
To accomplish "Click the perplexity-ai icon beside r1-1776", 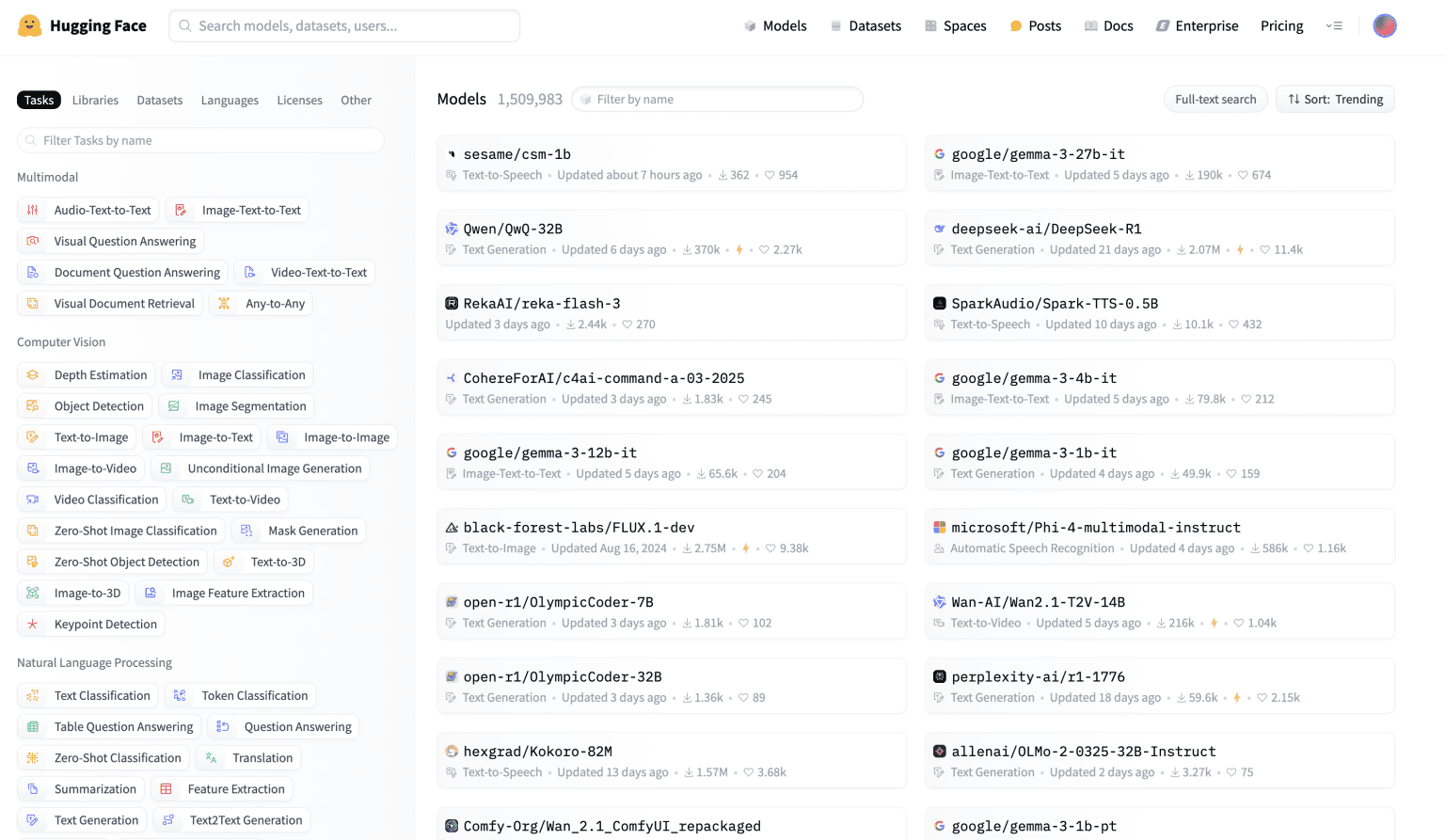I will (x=939, y=676).
